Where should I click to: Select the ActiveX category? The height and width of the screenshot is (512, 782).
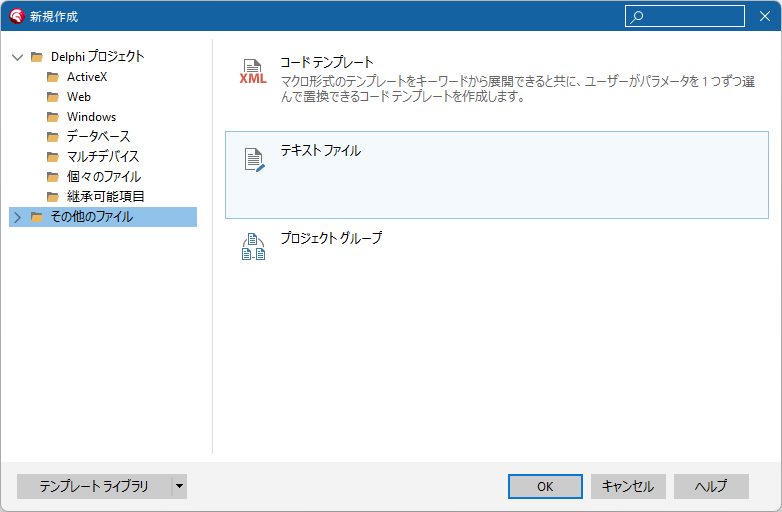[x=87, y=77]
